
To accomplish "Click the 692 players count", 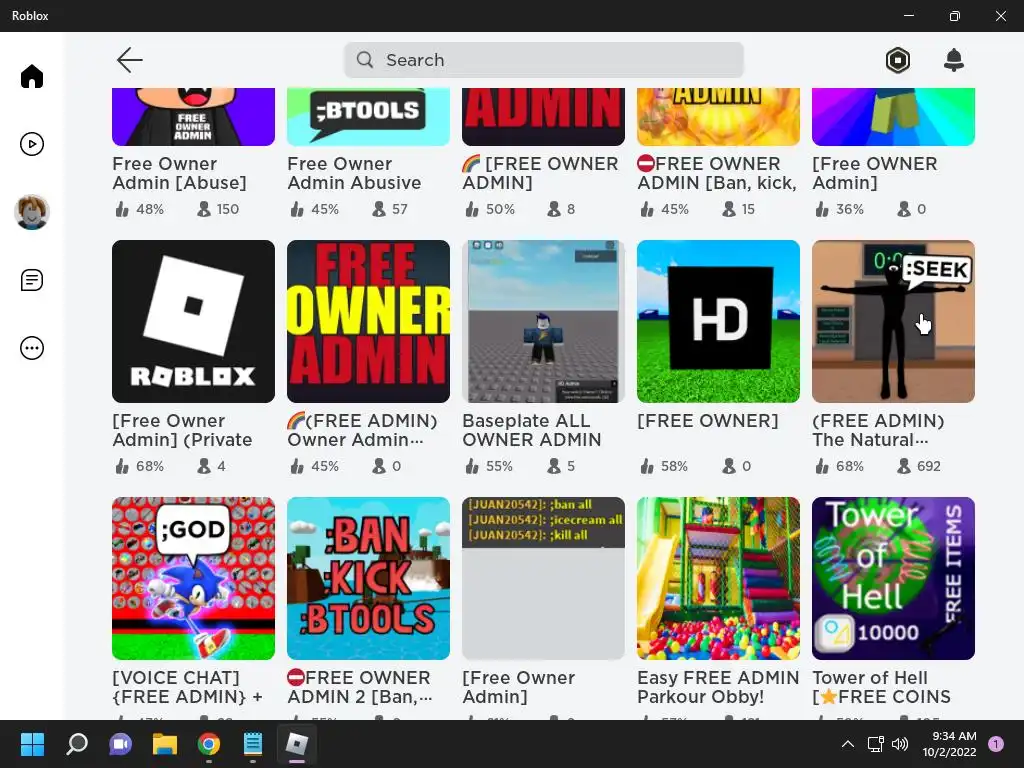I will click(x=929, y=466).
